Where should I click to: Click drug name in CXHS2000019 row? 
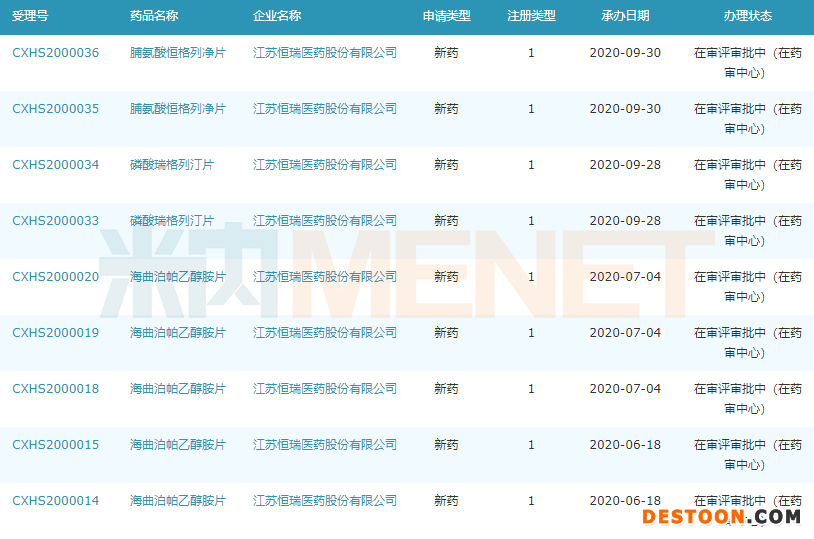click(178, 333)
